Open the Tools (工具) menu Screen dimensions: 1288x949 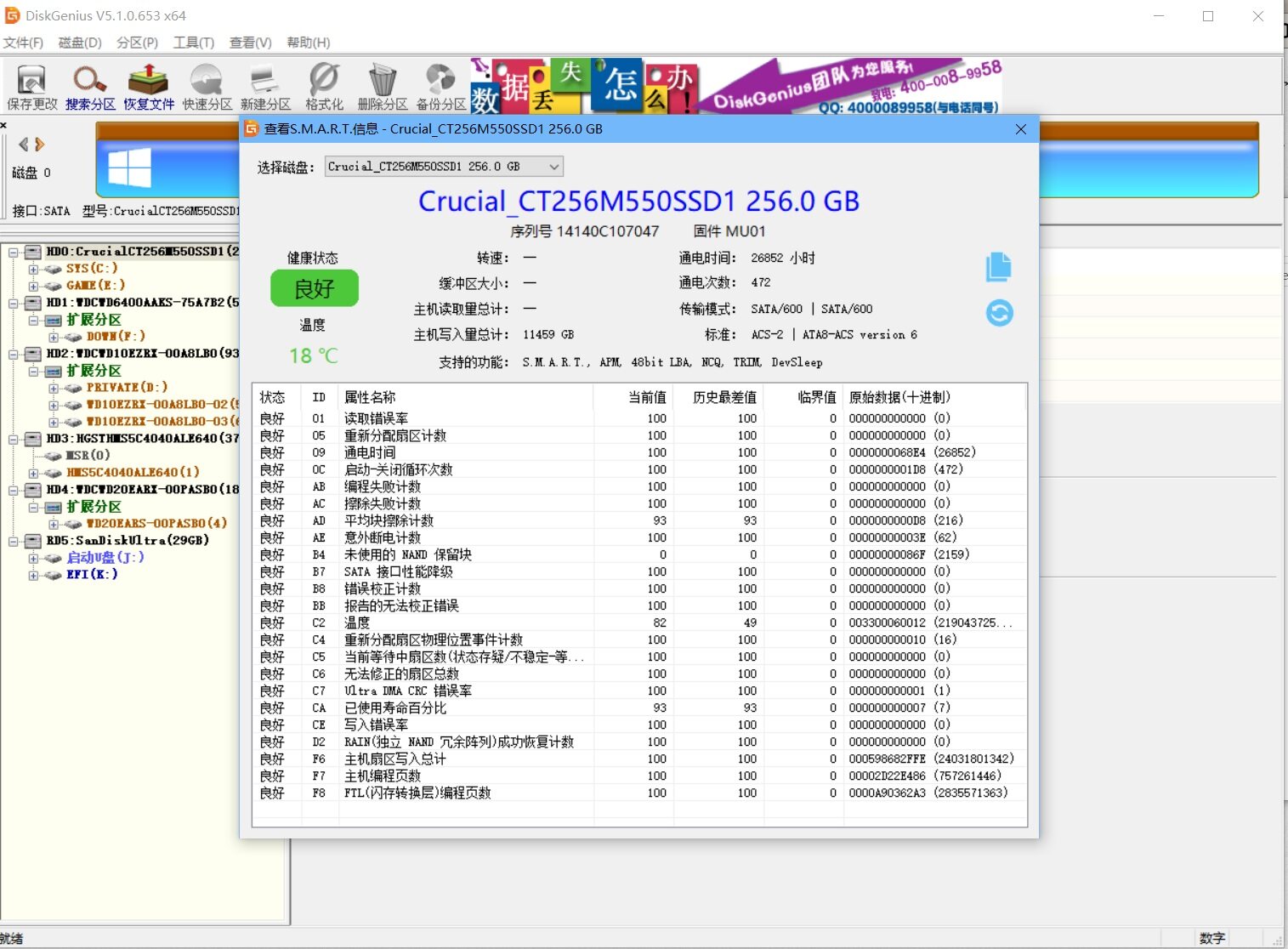(194, 43)
